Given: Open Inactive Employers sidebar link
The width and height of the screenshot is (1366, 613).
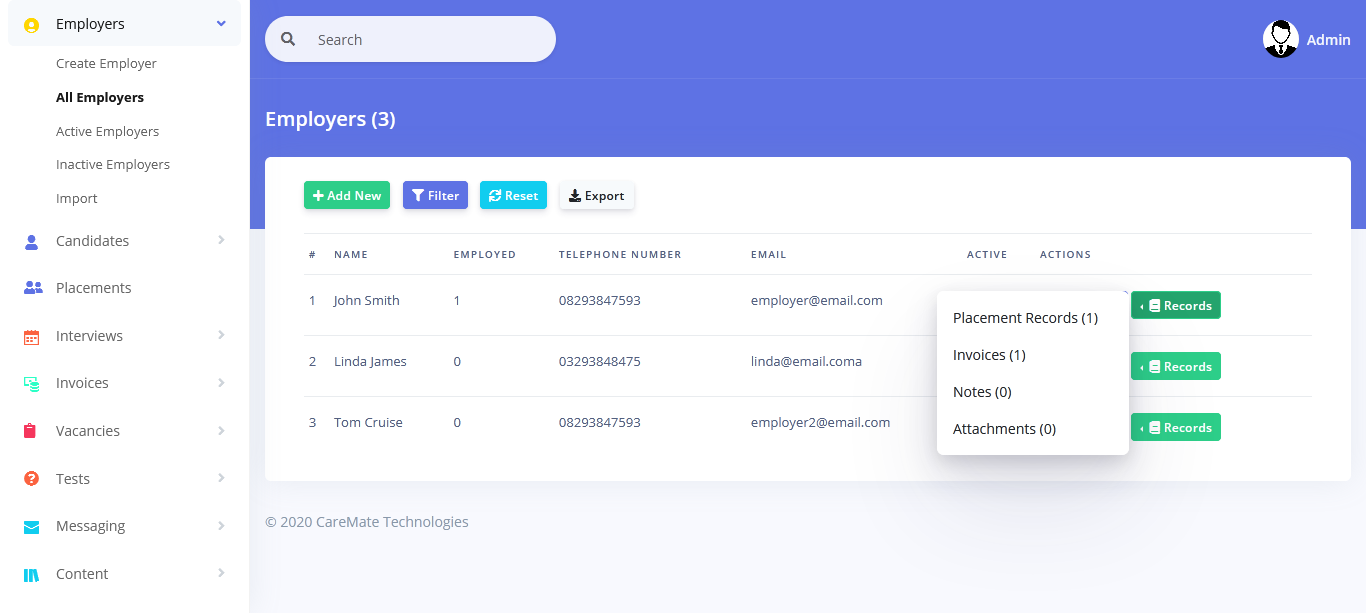Looking at the screenshot, I should pos(113,165).
